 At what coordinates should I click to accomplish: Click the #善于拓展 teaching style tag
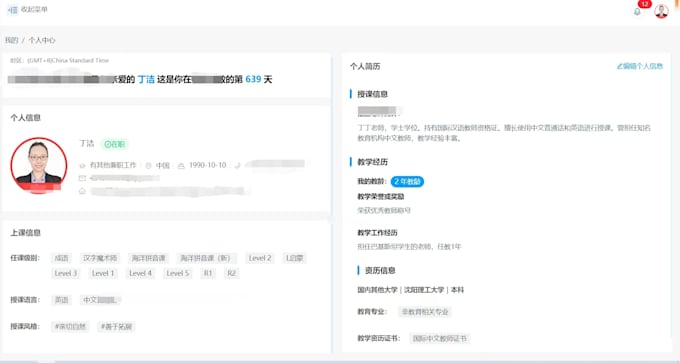coord(116,327)
